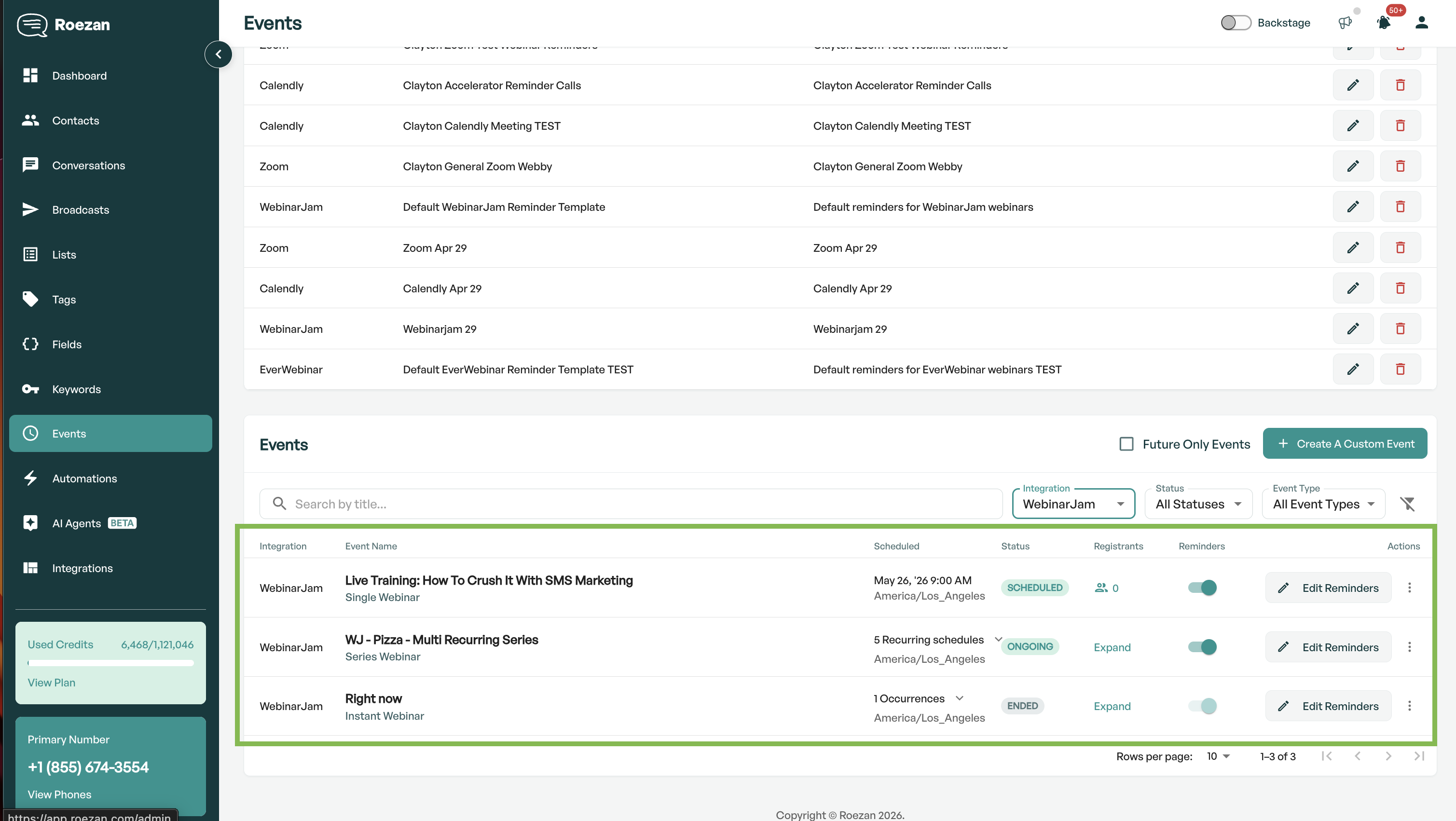Edit the Calendly Apr 29 template

pos(1353,288)
